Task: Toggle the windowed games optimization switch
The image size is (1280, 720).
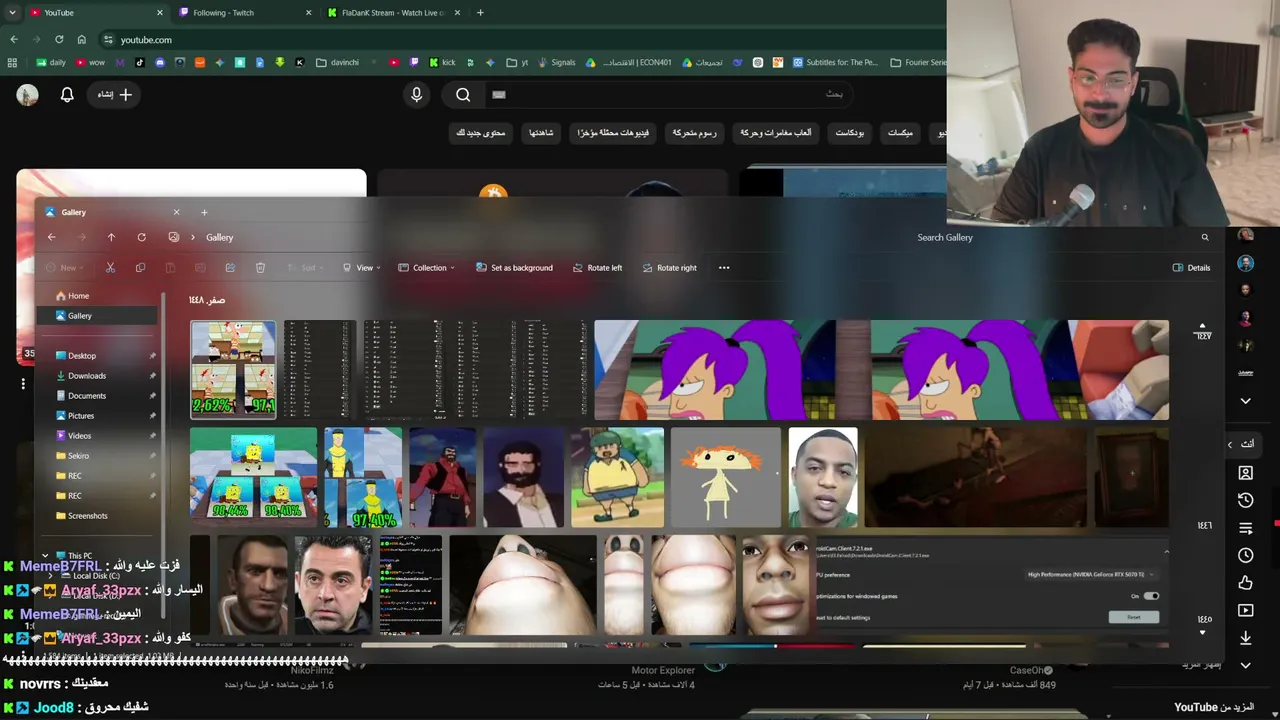Action: [x=1151, y=596]
